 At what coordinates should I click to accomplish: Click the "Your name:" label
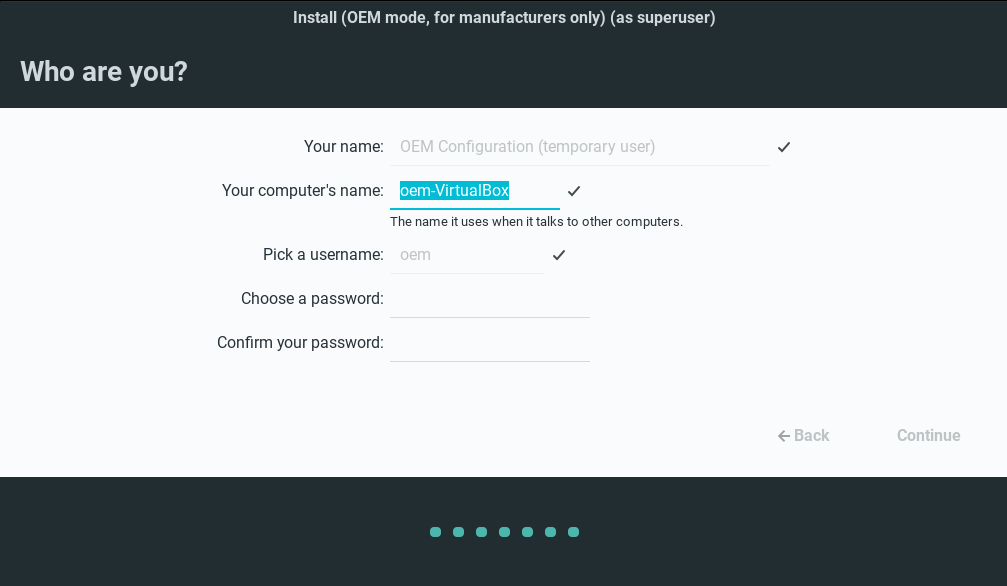click(343, 147)
